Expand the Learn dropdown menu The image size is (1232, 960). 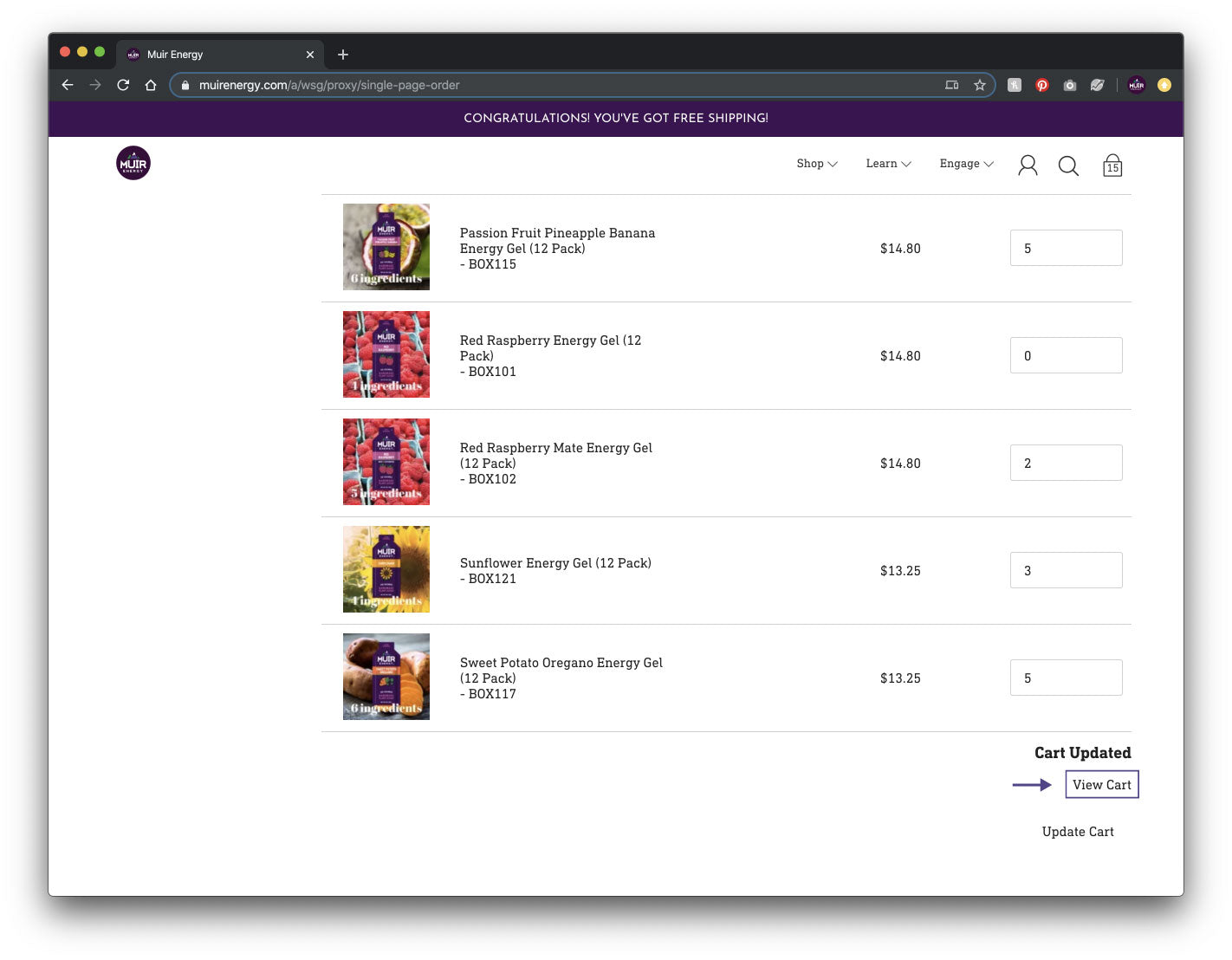[x=888, y=164]
